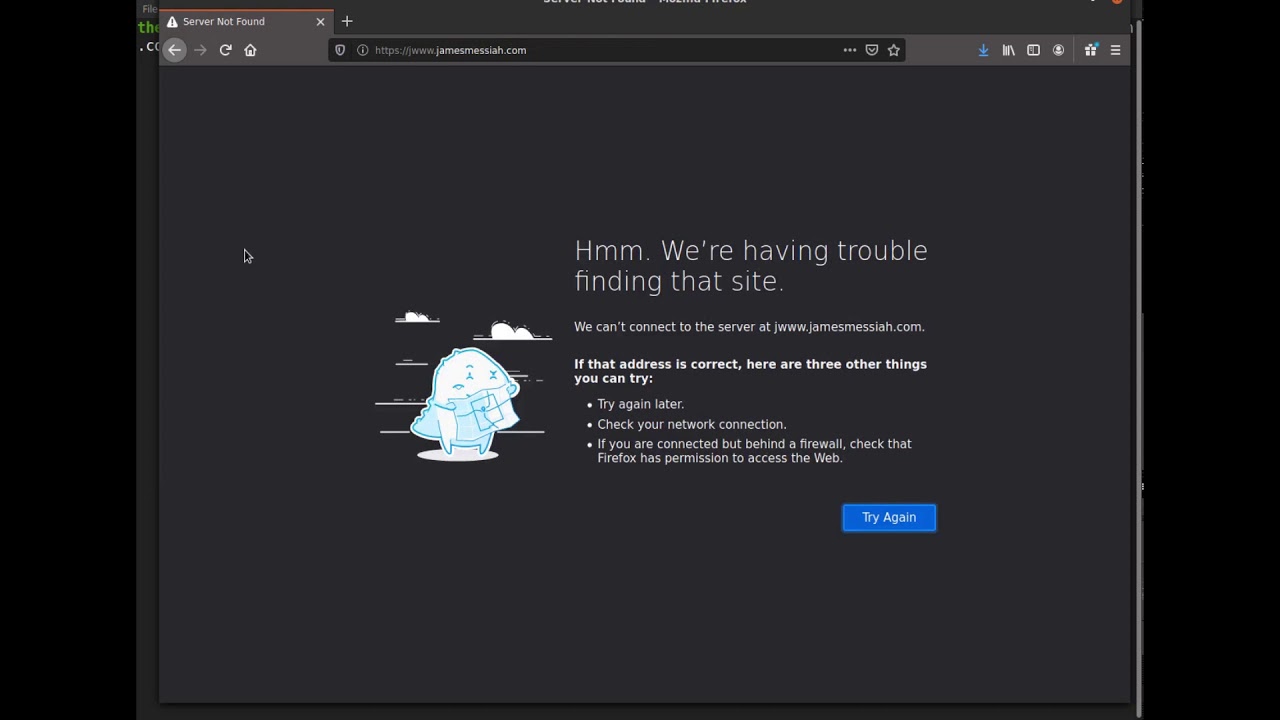
Task: Click the Try Again button
Action: point(889,517)
